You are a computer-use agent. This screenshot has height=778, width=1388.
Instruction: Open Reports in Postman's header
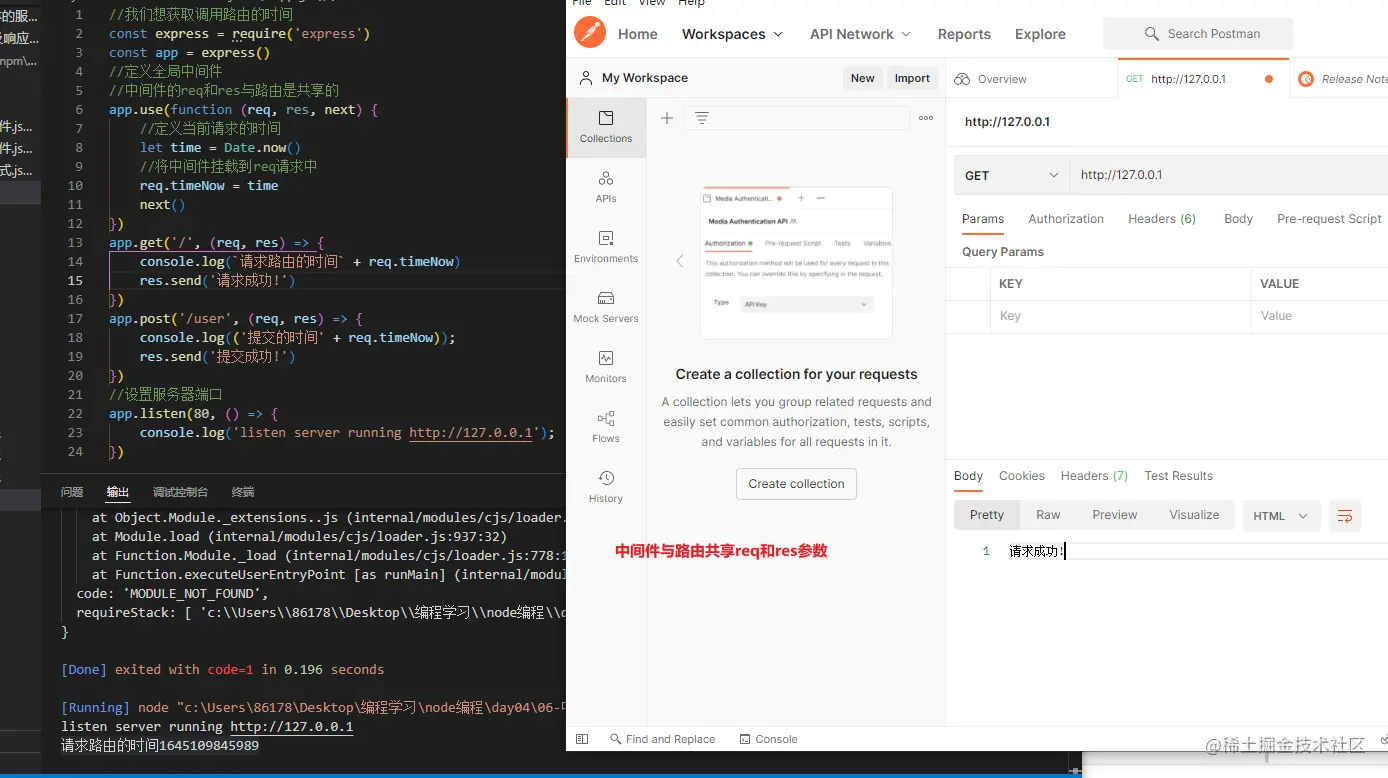(964, 34)
